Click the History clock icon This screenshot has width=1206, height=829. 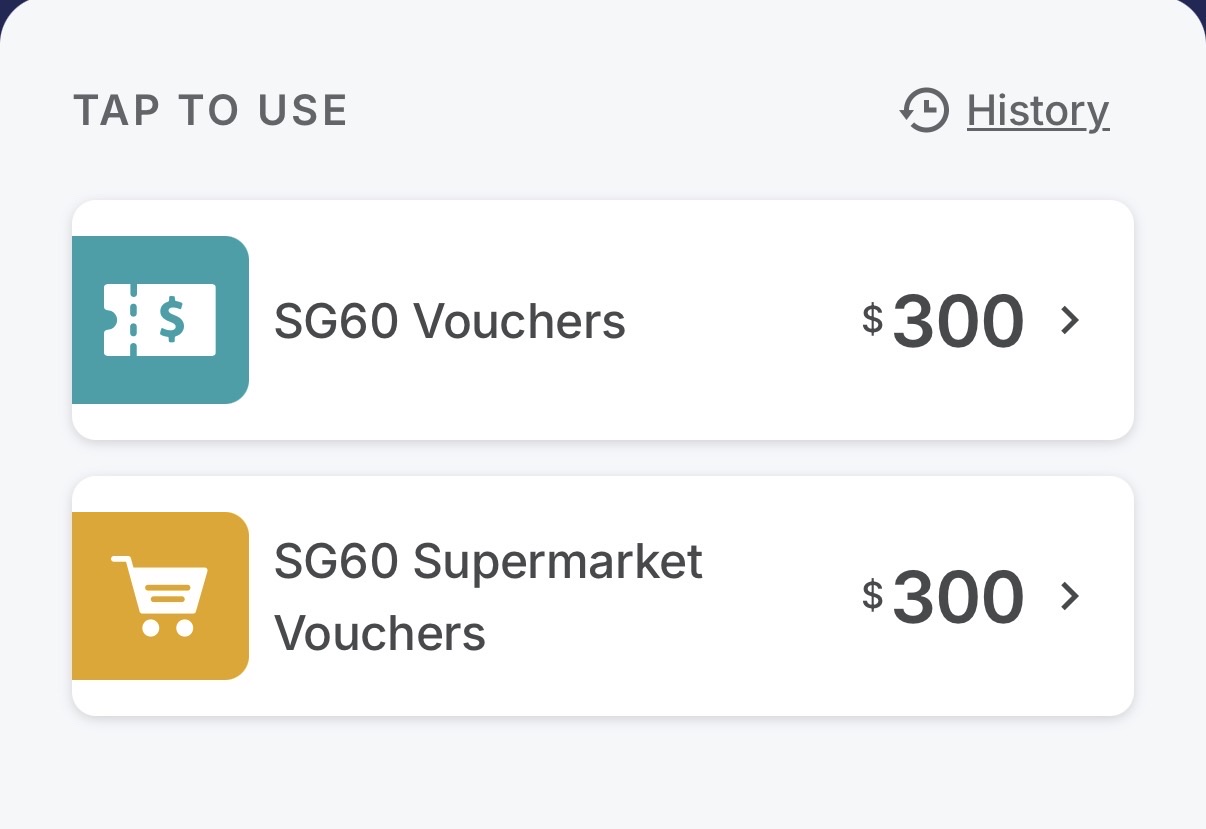(924, 111)
